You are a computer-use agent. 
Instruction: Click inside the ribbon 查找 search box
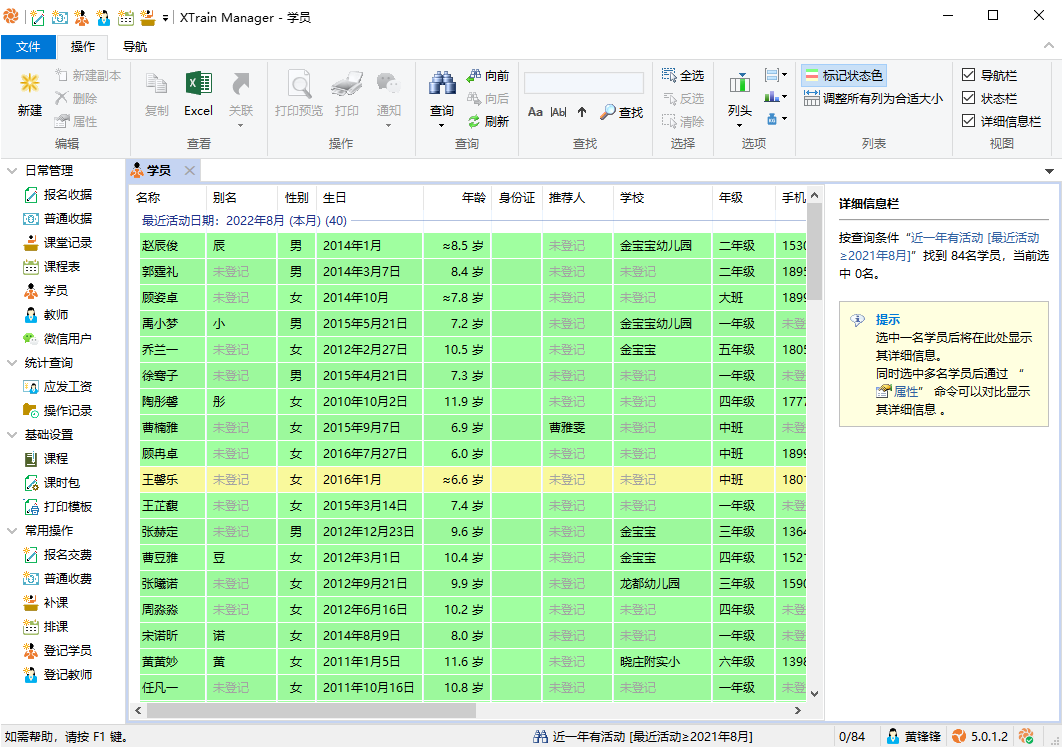[x=584, y=83]
